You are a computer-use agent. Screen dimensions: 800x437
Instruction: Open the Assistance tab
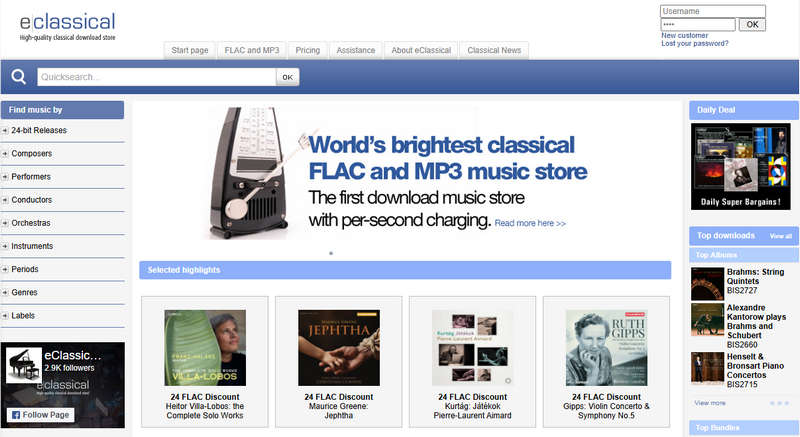coord(356,50)
